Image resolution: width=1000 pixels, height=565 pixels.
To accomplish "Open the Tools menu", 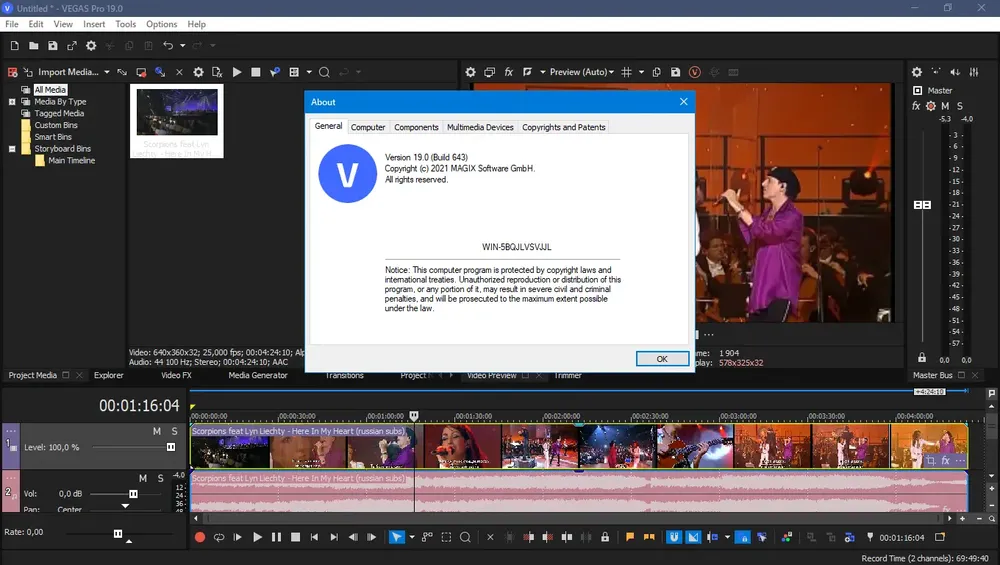I will [x=125, y=24].
